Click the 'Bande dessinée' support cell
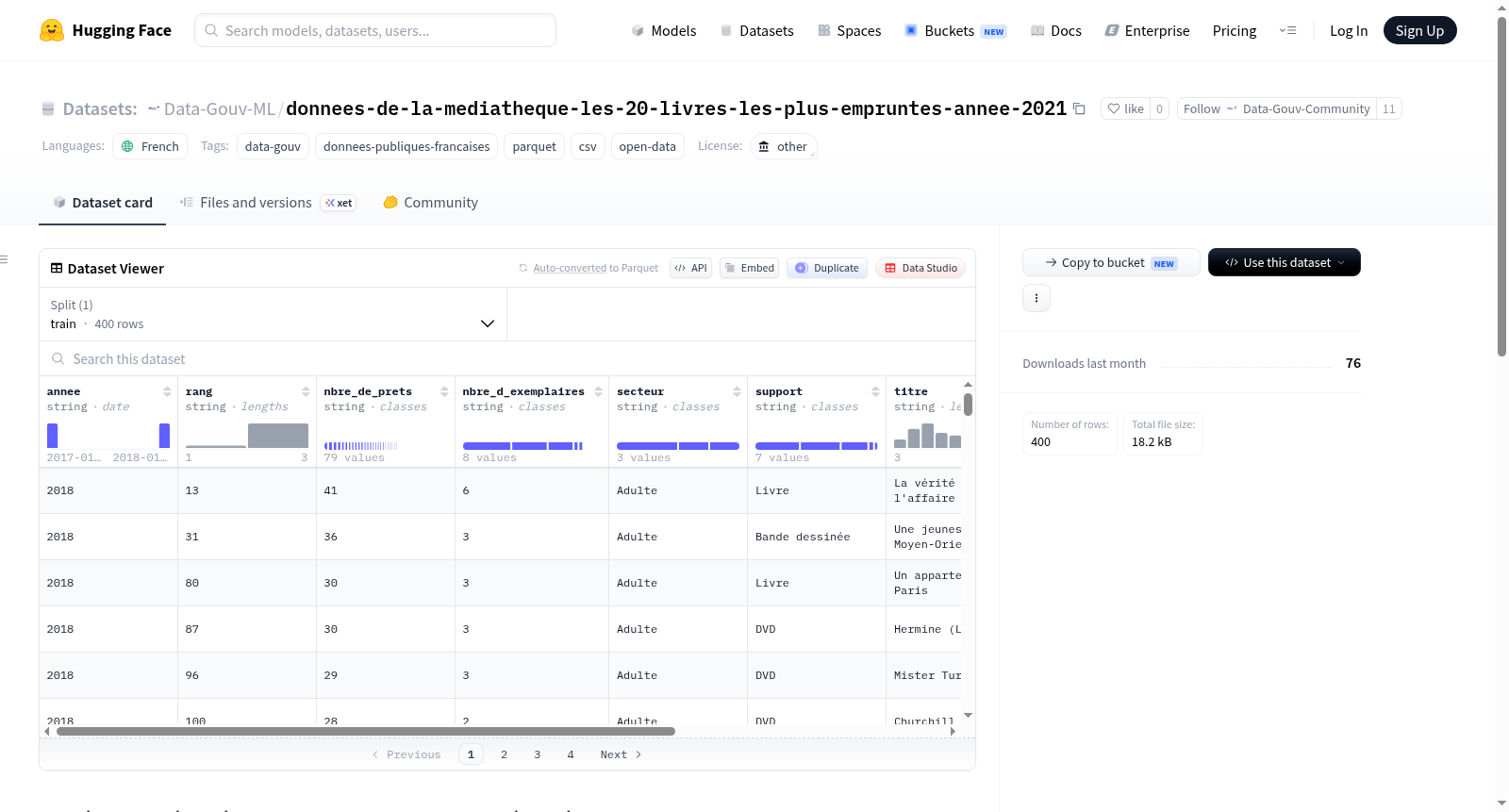 817,537
